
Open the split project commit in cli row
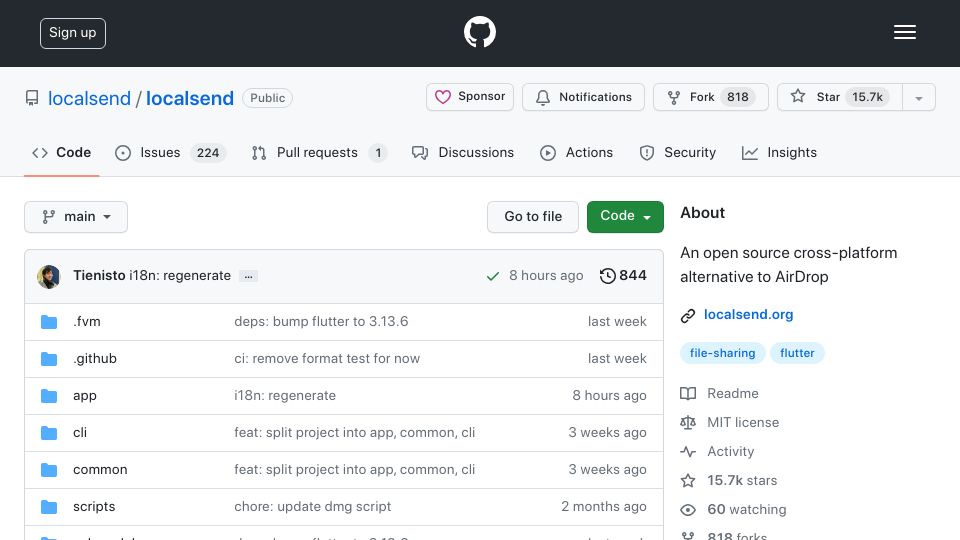tap(354, 433)
